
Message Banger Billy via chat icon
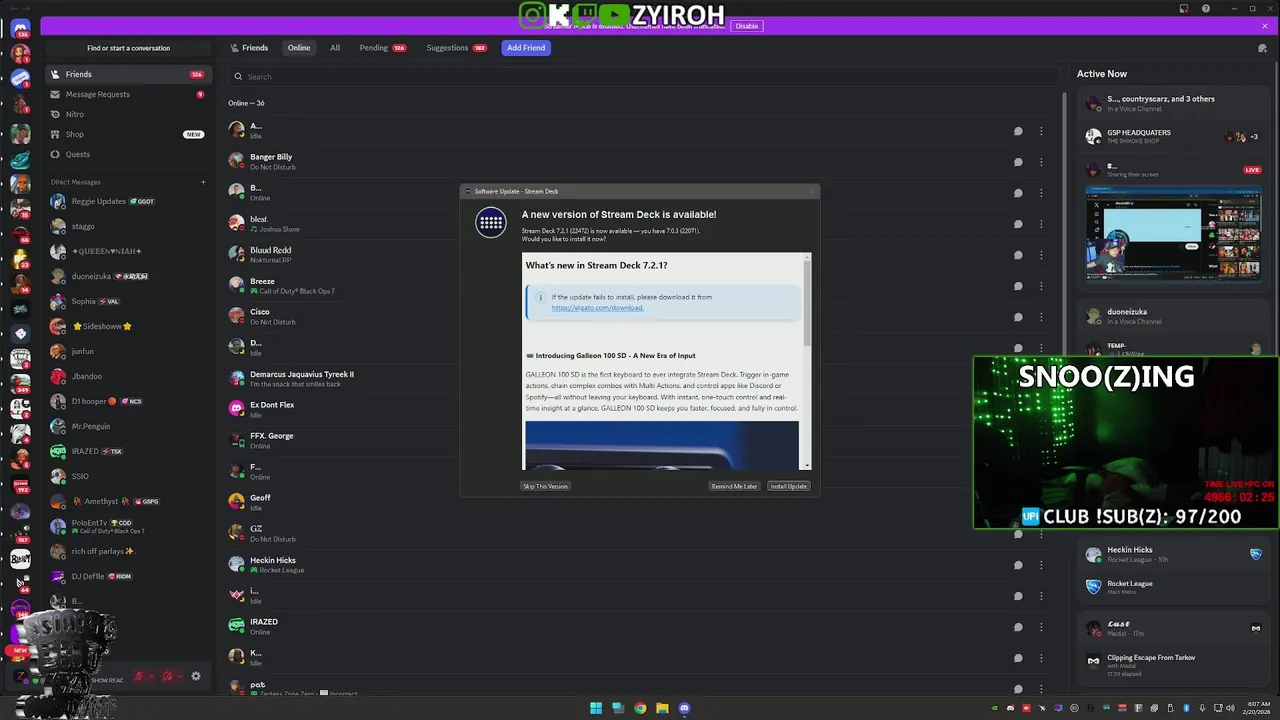pos(1018,162)
